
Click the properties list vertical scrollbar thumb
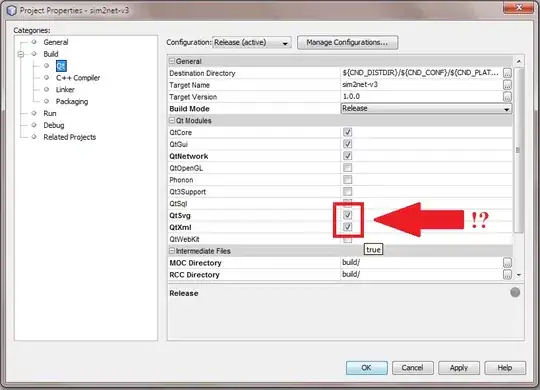point(519,150)
